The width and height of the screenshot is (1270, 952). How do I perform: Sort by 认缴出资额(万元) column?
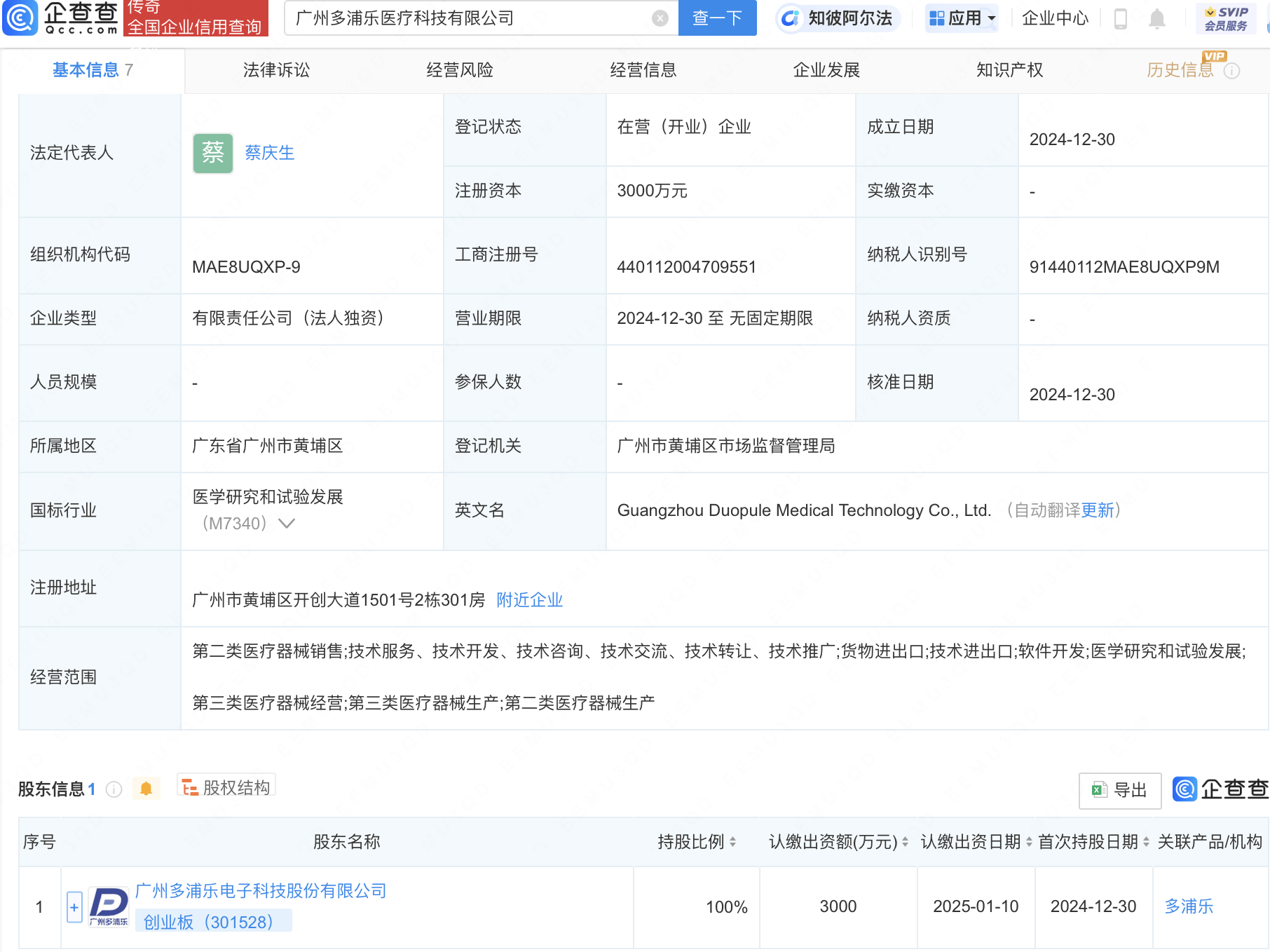(905, 842)
